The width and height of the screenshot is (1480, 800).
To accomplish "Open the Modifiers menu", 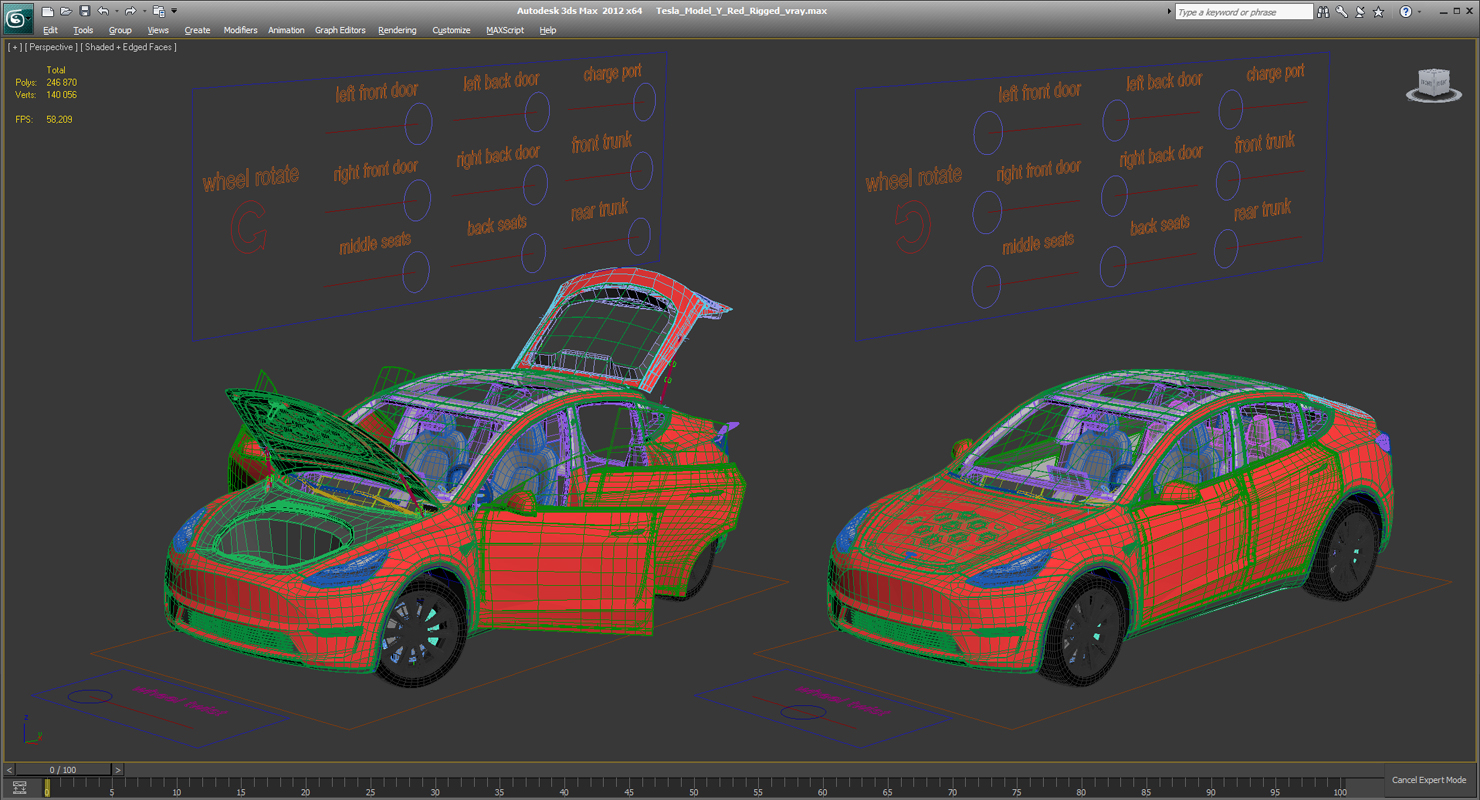I will coord(240,30).
